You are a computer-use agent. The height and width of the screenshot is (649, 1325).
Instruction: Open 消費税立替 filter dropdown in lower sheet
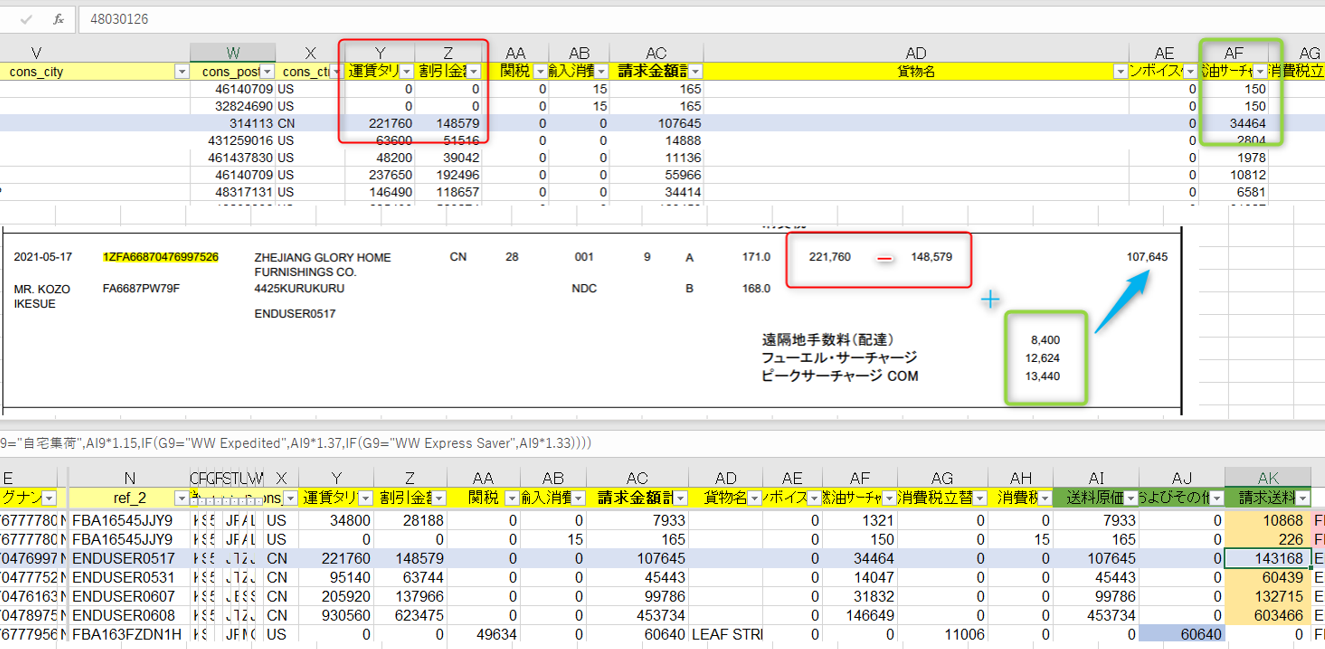point(979,498)
